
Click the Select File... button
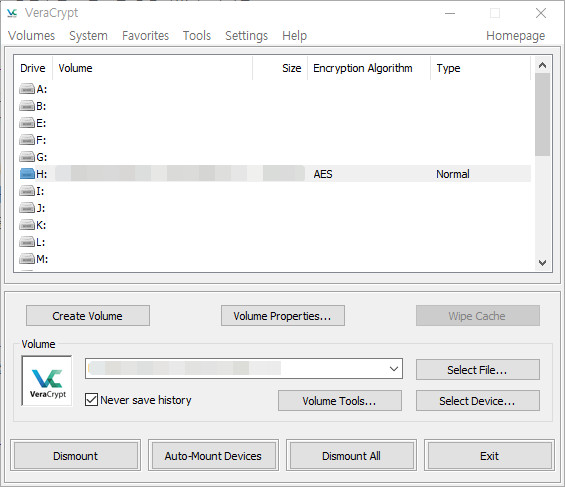pos(477,370)
